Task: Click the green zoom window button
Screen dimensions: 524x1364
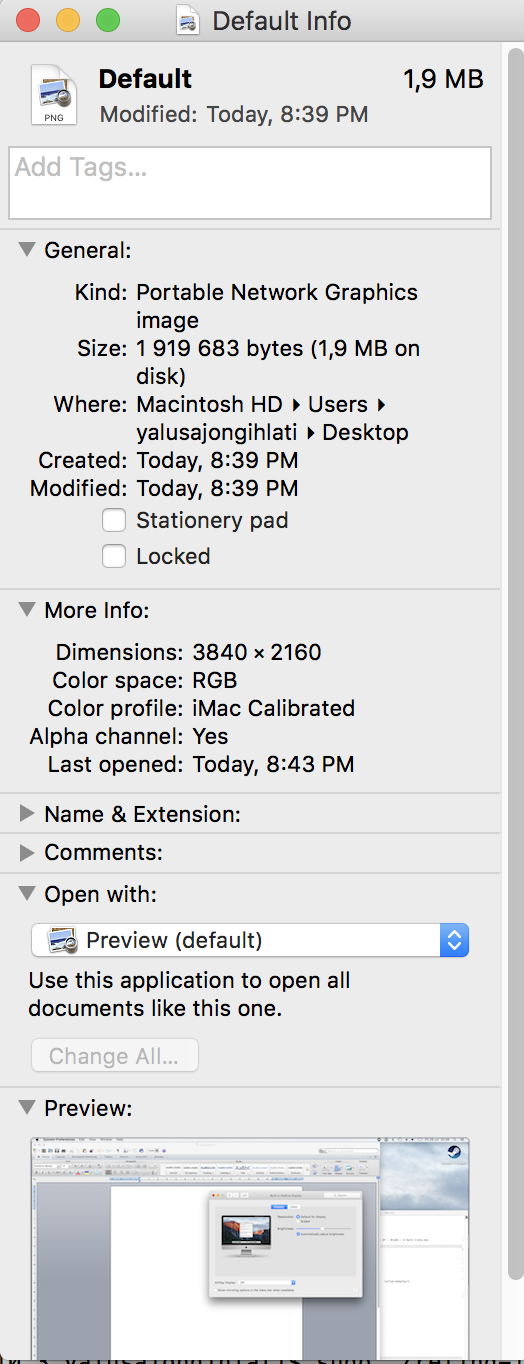Action: pos(107,20)
